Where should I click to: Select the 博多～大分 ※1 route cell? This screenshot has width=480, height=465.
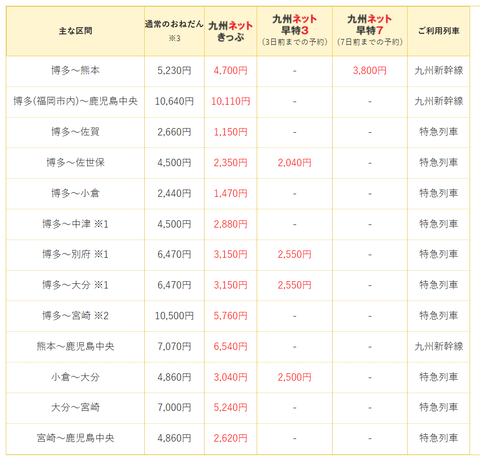point(75,285)
